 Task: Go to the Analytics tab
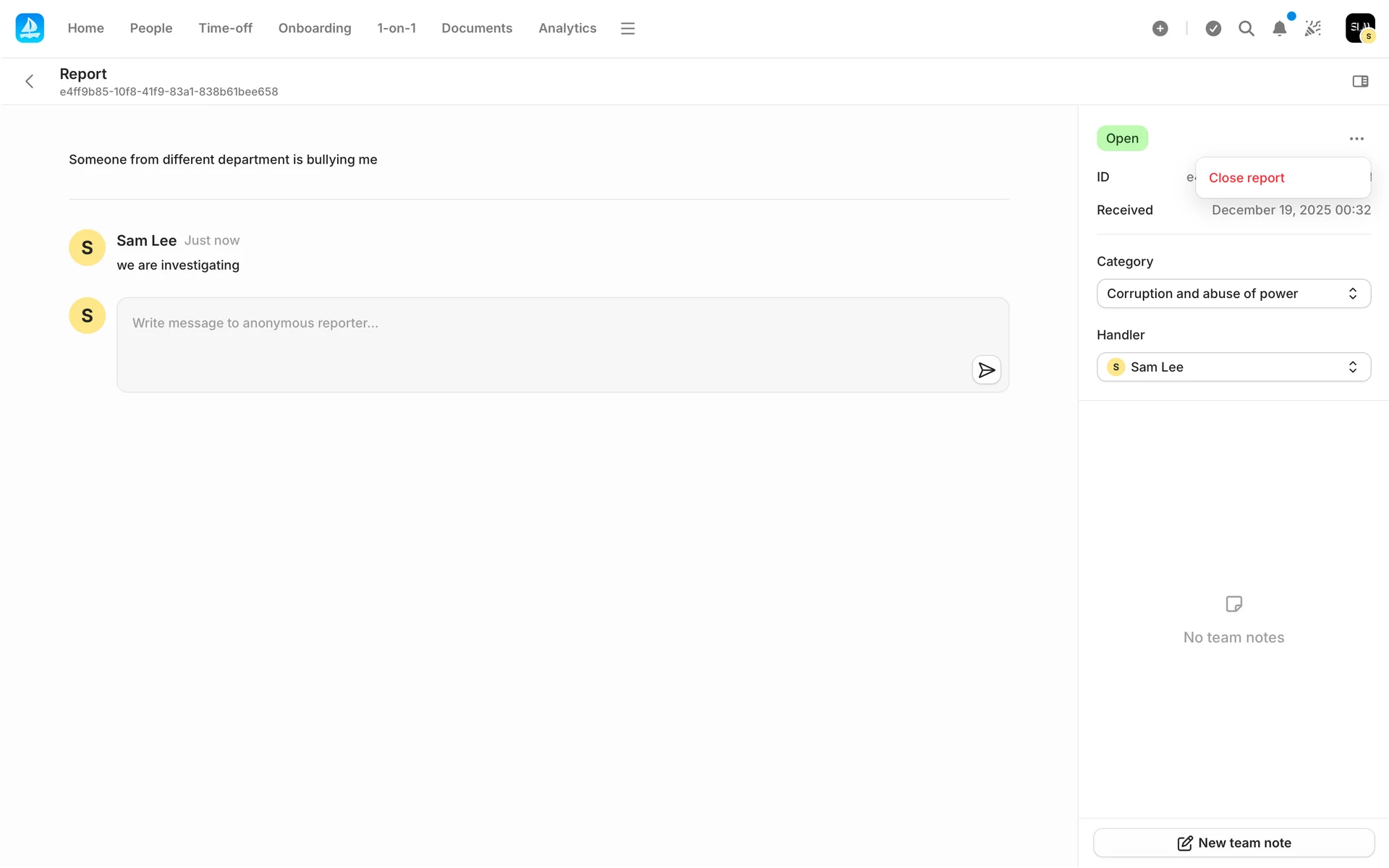(567, 28)
